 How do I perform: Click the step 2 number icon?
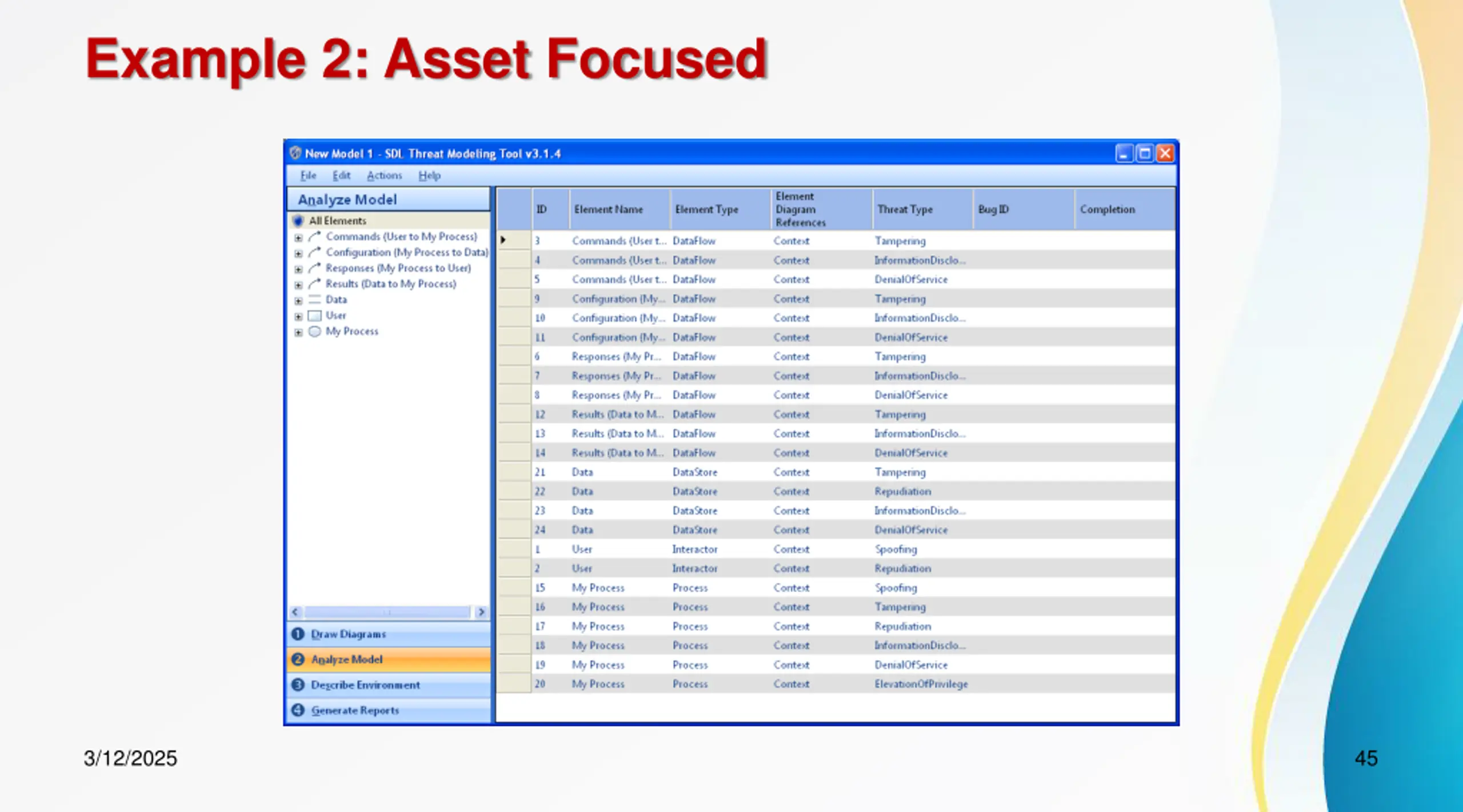(298, 659)
